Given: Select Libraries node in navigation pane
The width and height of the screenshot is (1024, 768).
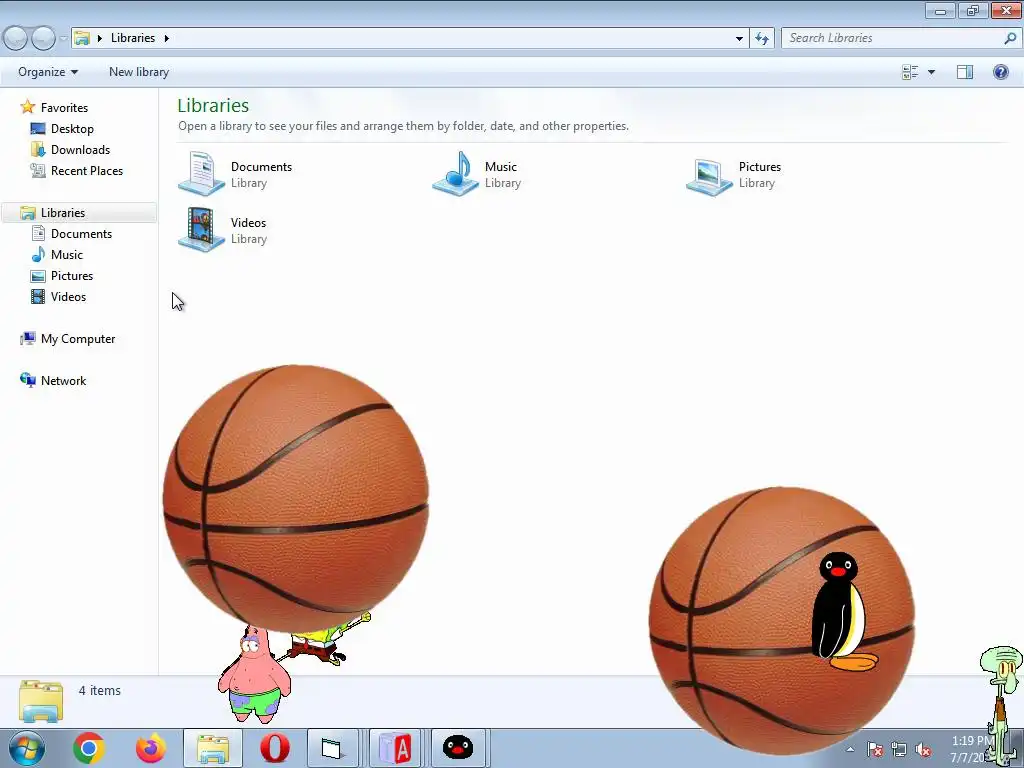Looking at the screenshot, I should 63,213.
